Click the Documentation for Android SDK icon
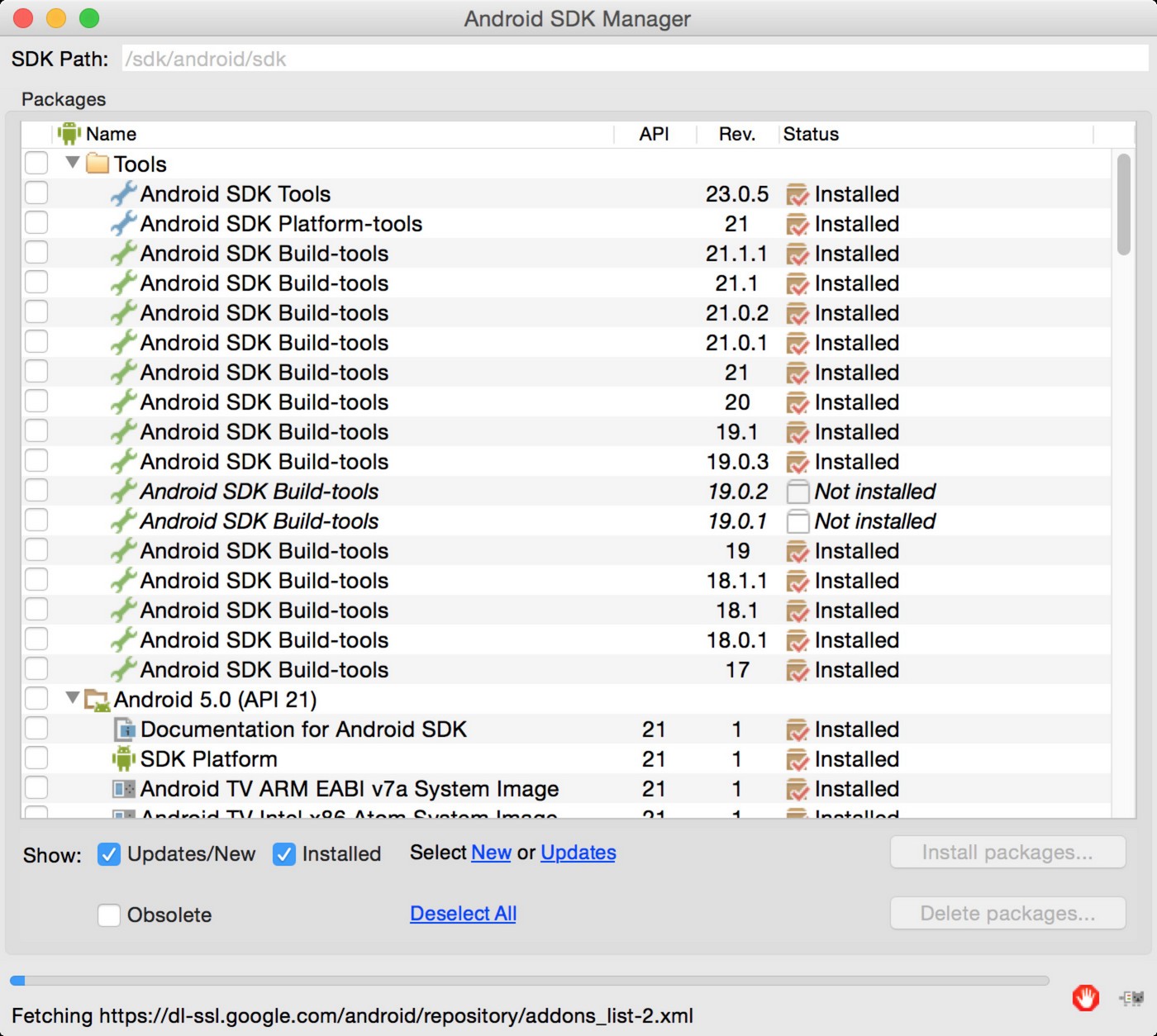This screenshot has width=1157, height=1036. click(x=124, y=729)
